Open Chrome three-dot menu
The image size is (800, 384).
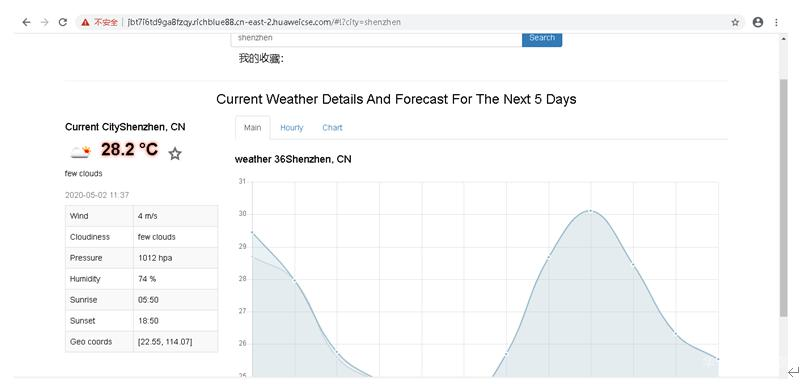tap(776, 22)
